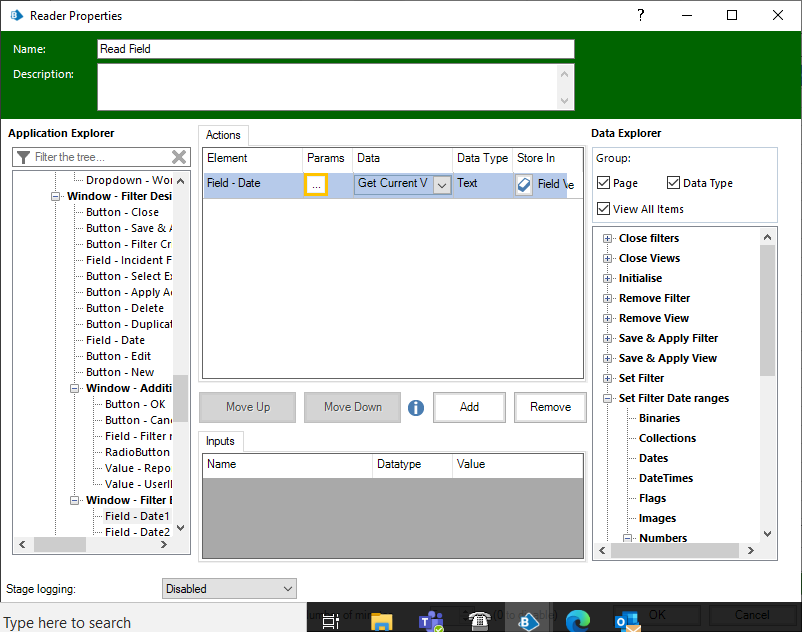Open File Explorer from the taskbar

click(382, 621)
